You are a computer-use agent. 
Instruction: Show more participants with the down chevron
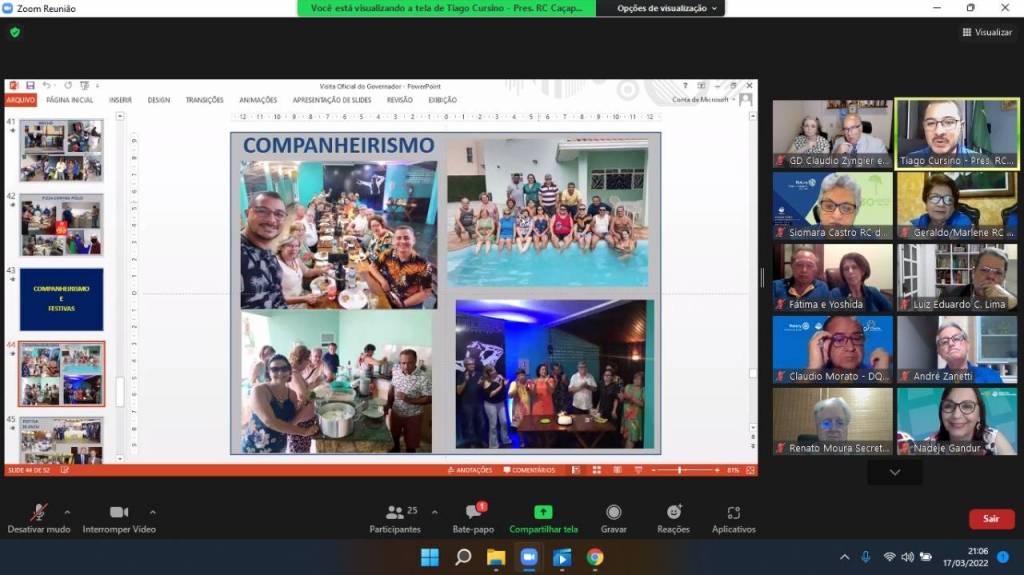pos(894,472)
